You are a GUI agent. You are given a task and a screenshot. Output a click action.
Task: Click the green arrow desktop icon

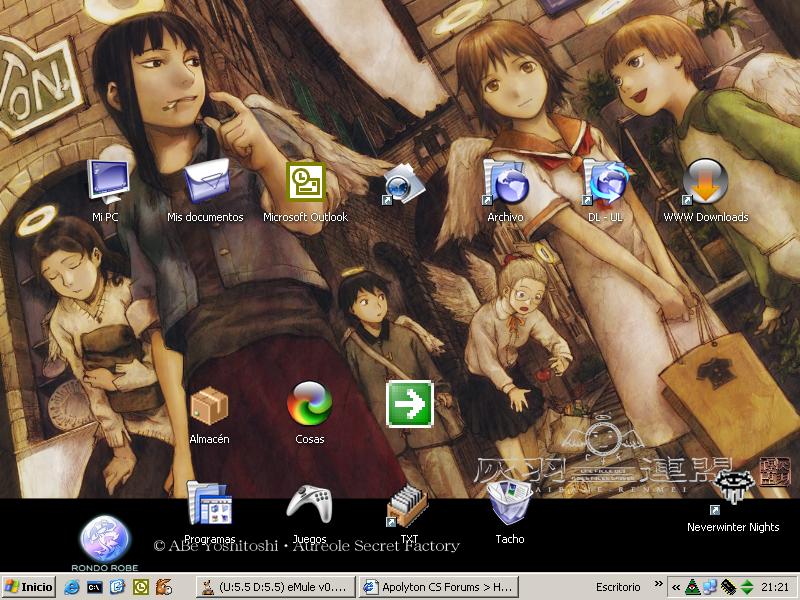409,403
